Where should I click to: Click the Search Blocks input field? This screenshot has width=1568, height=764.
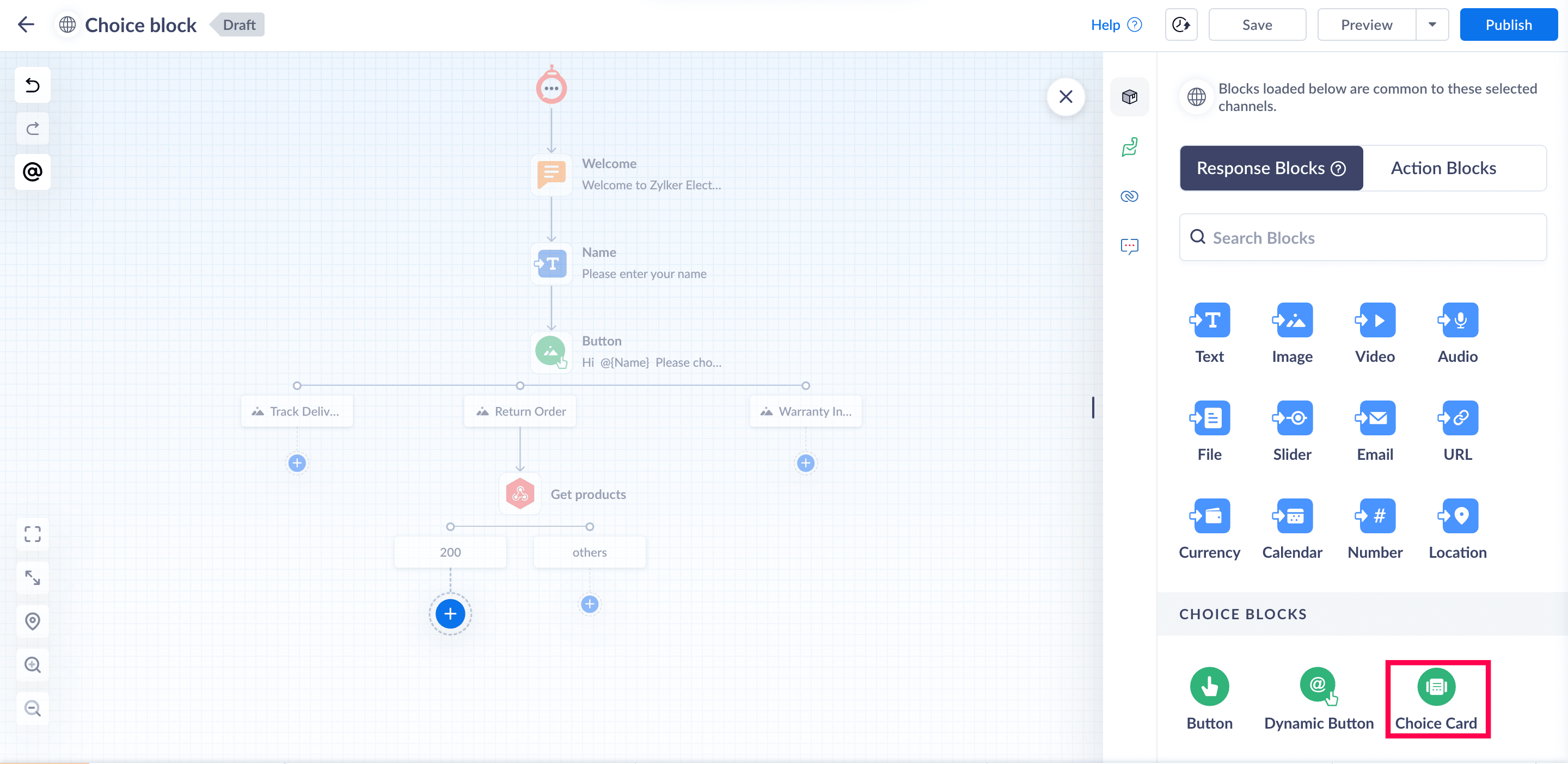tap(1363, 238)
